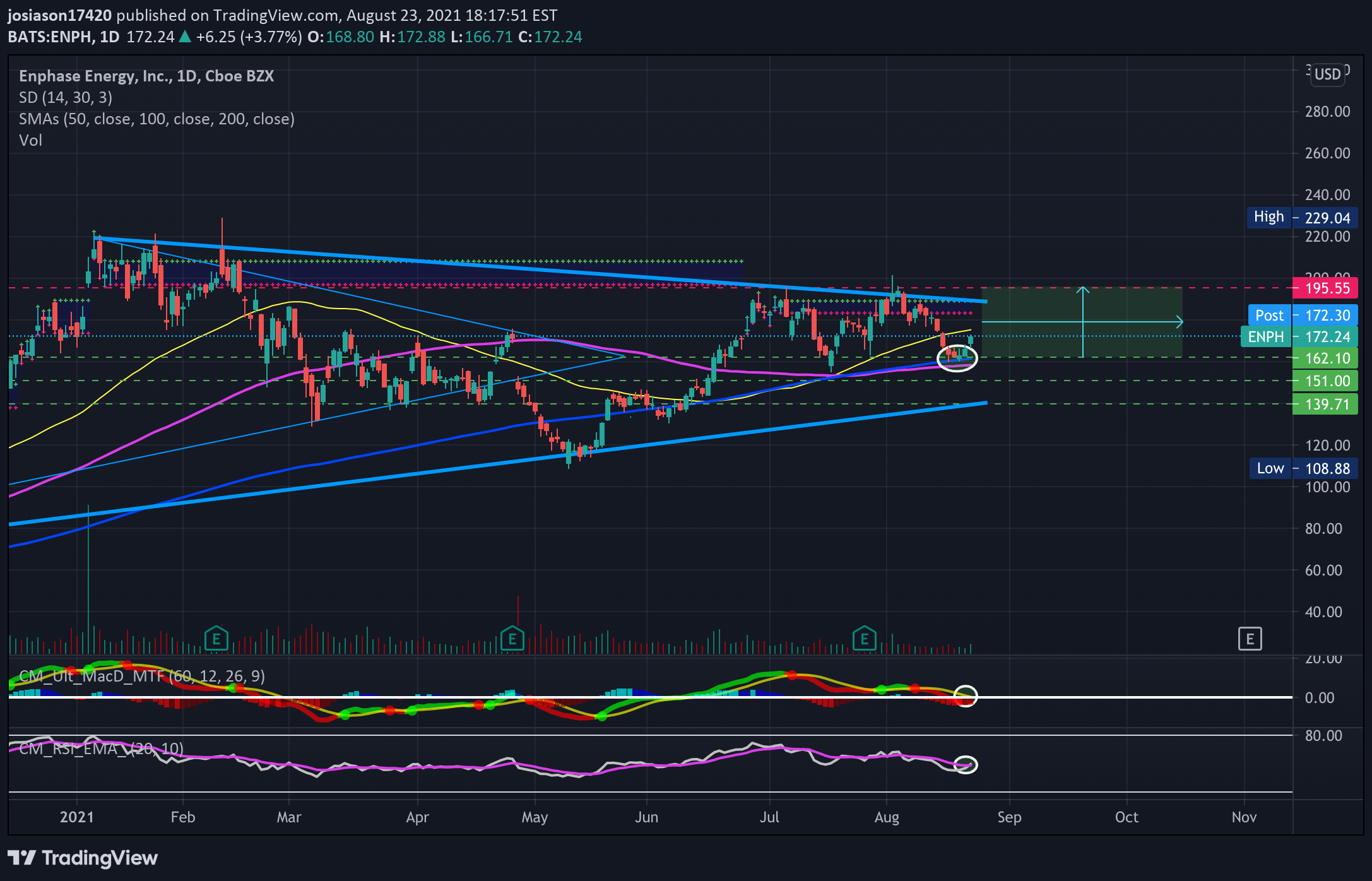Click the BATS:ENPH, 1D symbol text

tap(64, 37)
